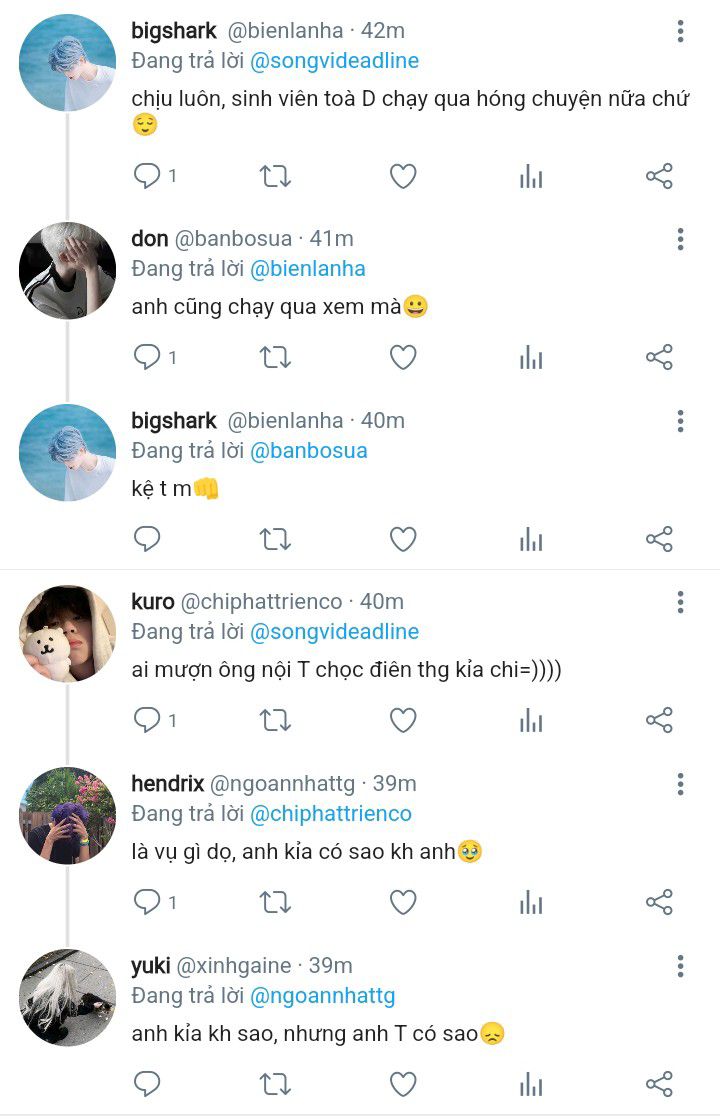Share hendrix's tweet

point(659,903)
